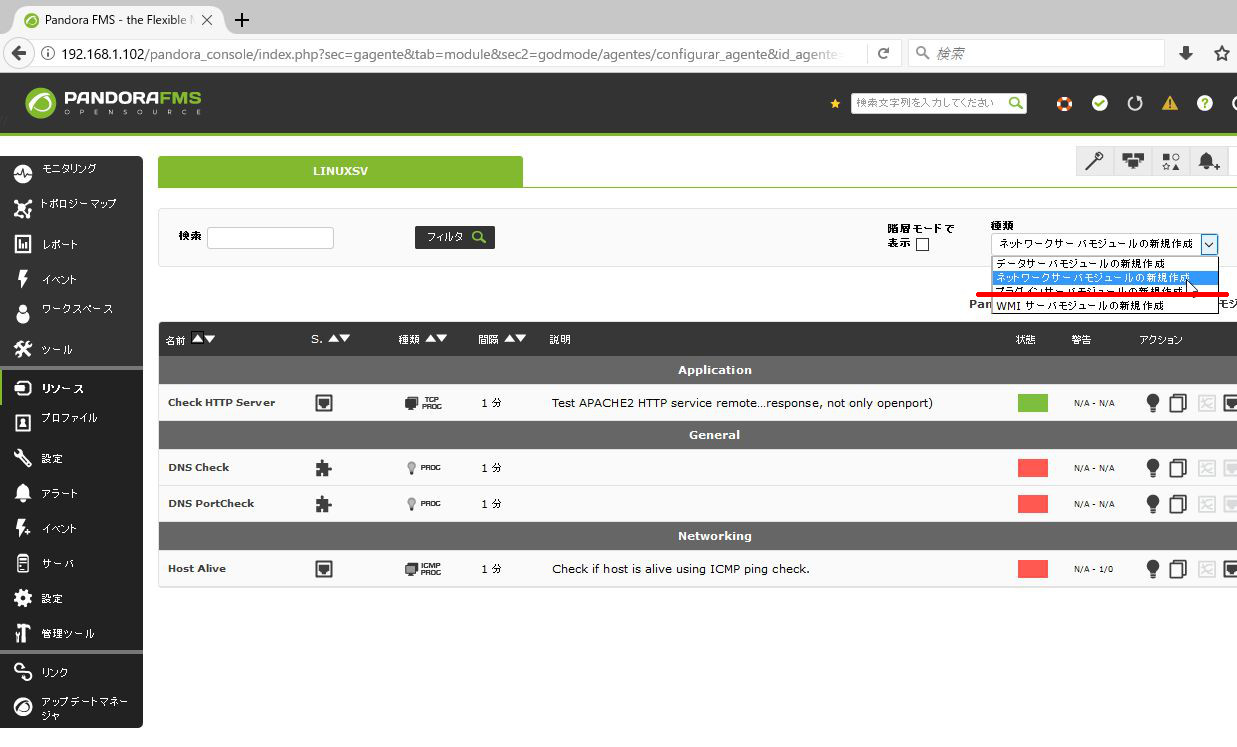Viewport: 1237px width, 747px height.
Task: Open モニタリング in sidebar
Action: [x=71, y=171]
